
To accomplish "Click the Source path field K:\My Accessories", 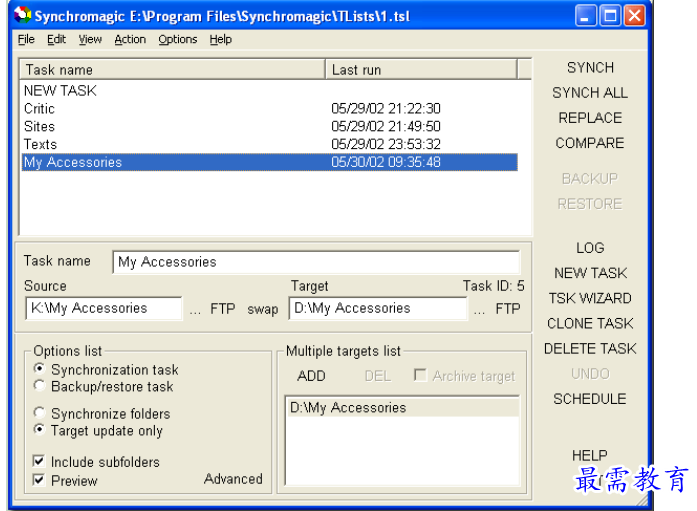I will [x=104, y=308].
